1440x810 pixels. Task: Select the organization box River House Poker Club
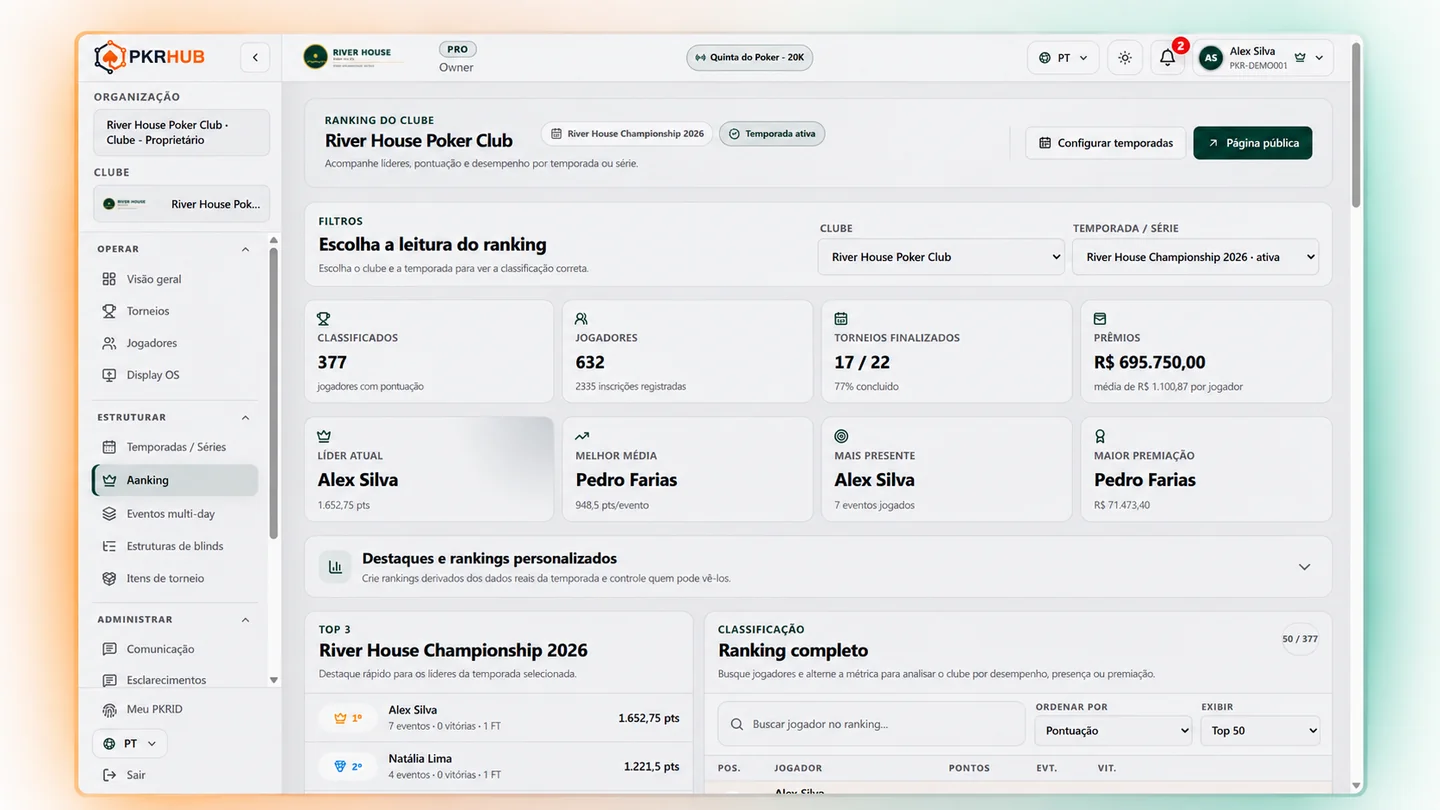[x=182, y=133]
